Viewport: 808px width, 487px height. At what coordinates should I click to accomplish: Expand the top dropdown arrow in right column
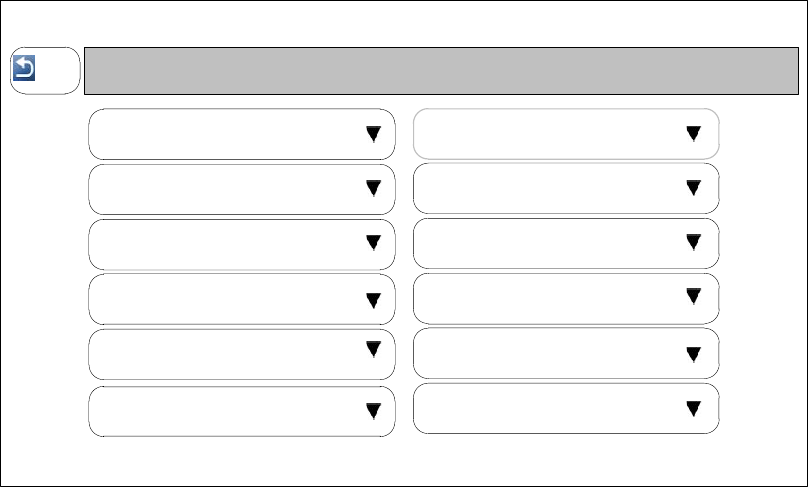[694, 134]
